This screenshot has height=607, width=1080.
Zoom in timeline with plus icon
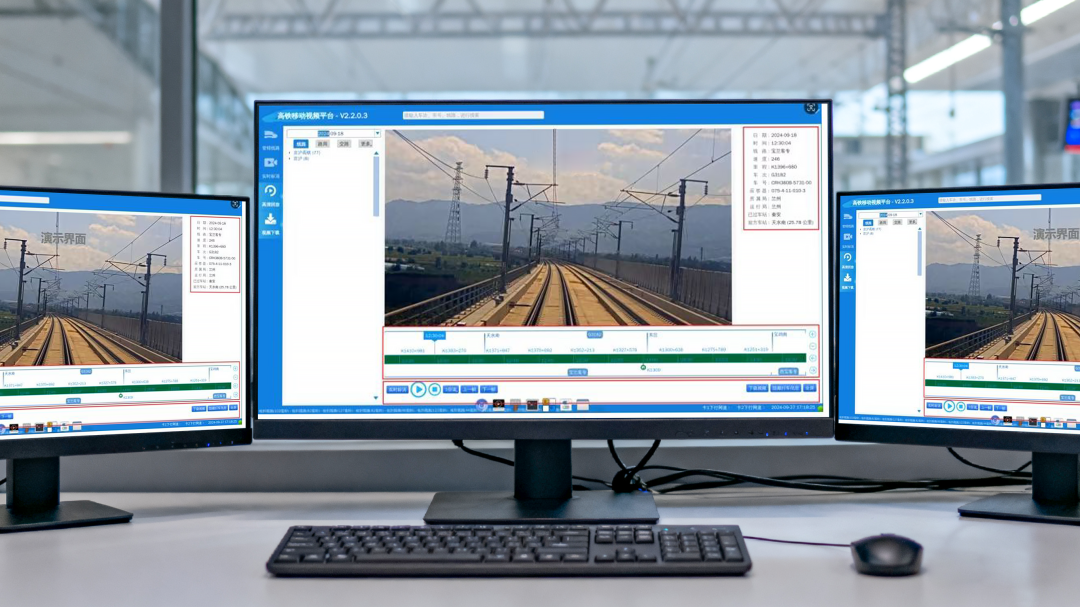click(812, 334)
